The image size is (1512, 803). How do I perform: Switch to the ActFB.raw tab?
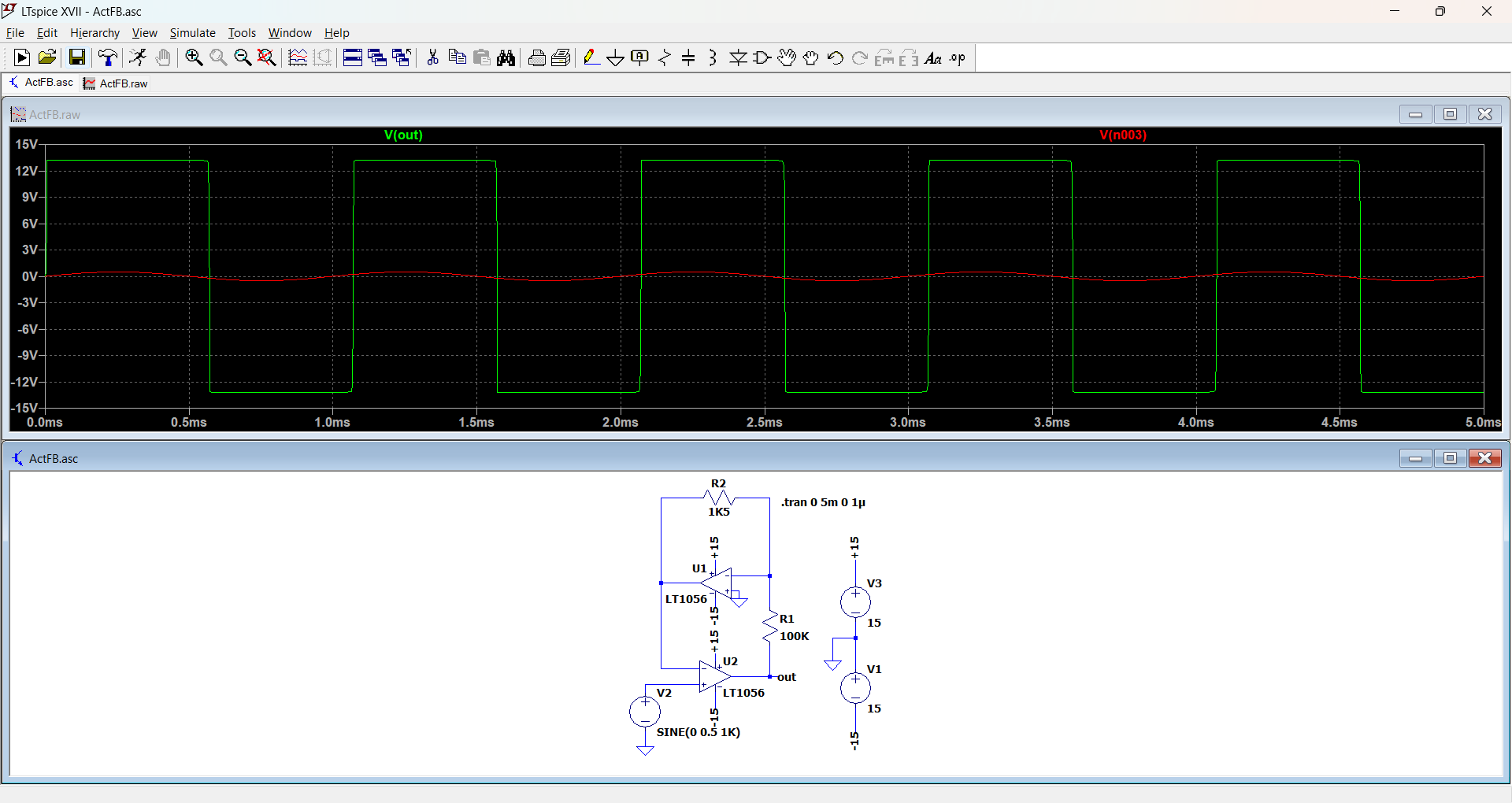click(x=116, y=83)
